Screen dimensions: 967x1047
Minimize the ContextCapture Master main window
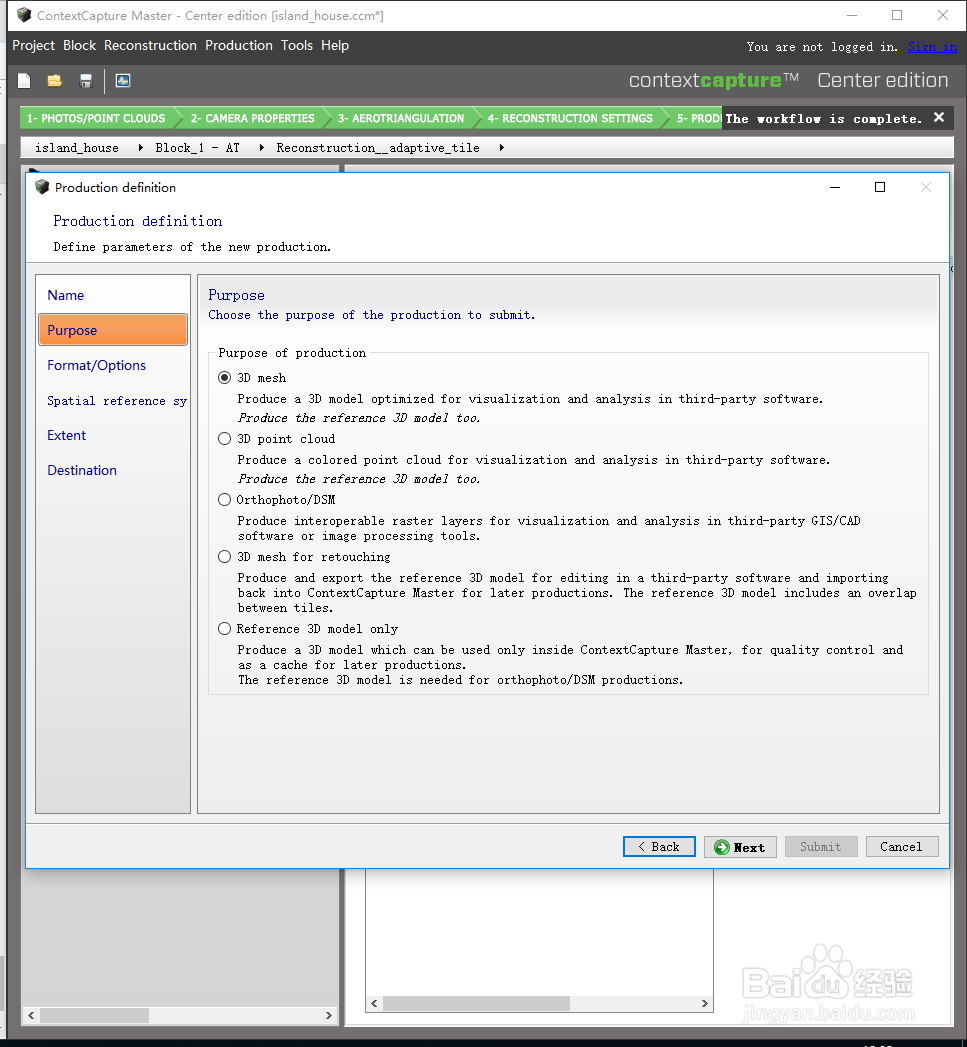click(x=852, y=15)
